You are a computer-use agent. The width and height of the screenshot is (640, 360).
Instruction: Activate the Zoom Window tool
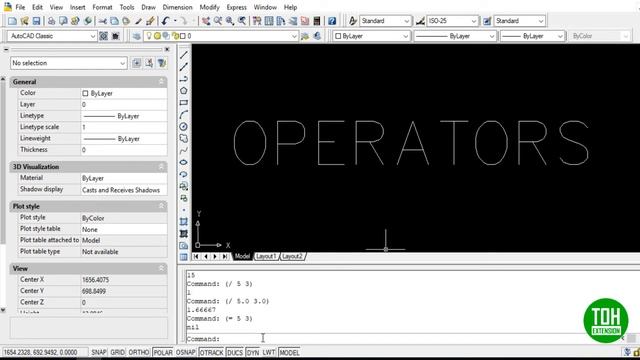230,21
